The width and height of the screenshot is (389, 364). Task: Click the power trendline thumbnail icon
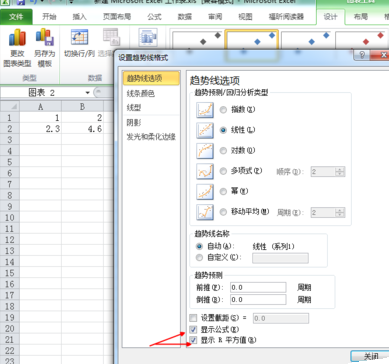tap(205, 192)
